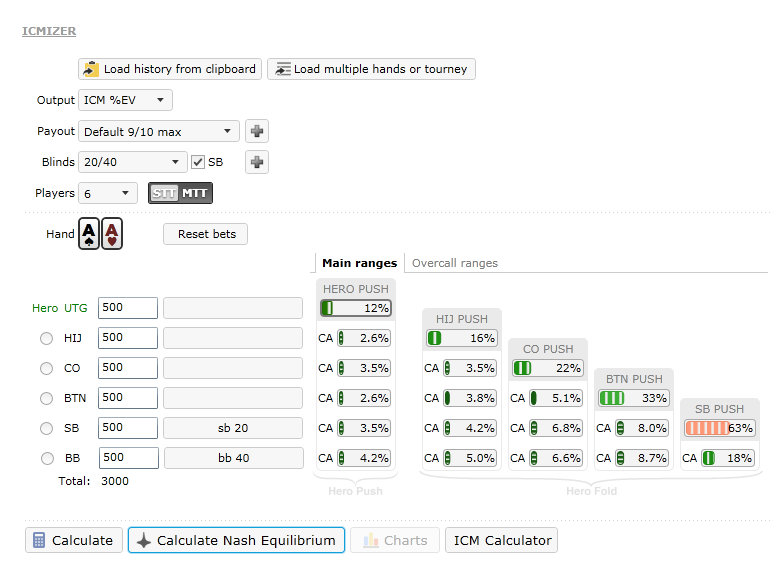Image resolution: width=770 pixels, height=561 pixels.
Task: Click the BTN PUSH 33% range bar
Action: tap(634, 398)
